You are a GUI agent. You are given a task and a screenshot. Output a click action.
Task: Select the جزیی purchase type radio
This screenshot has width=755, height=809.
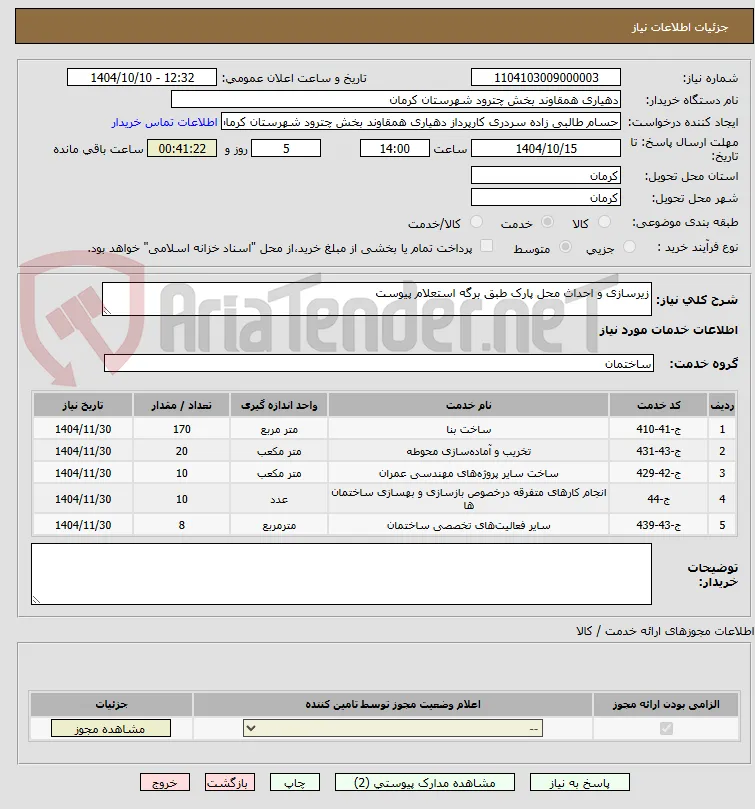point(629,247)
